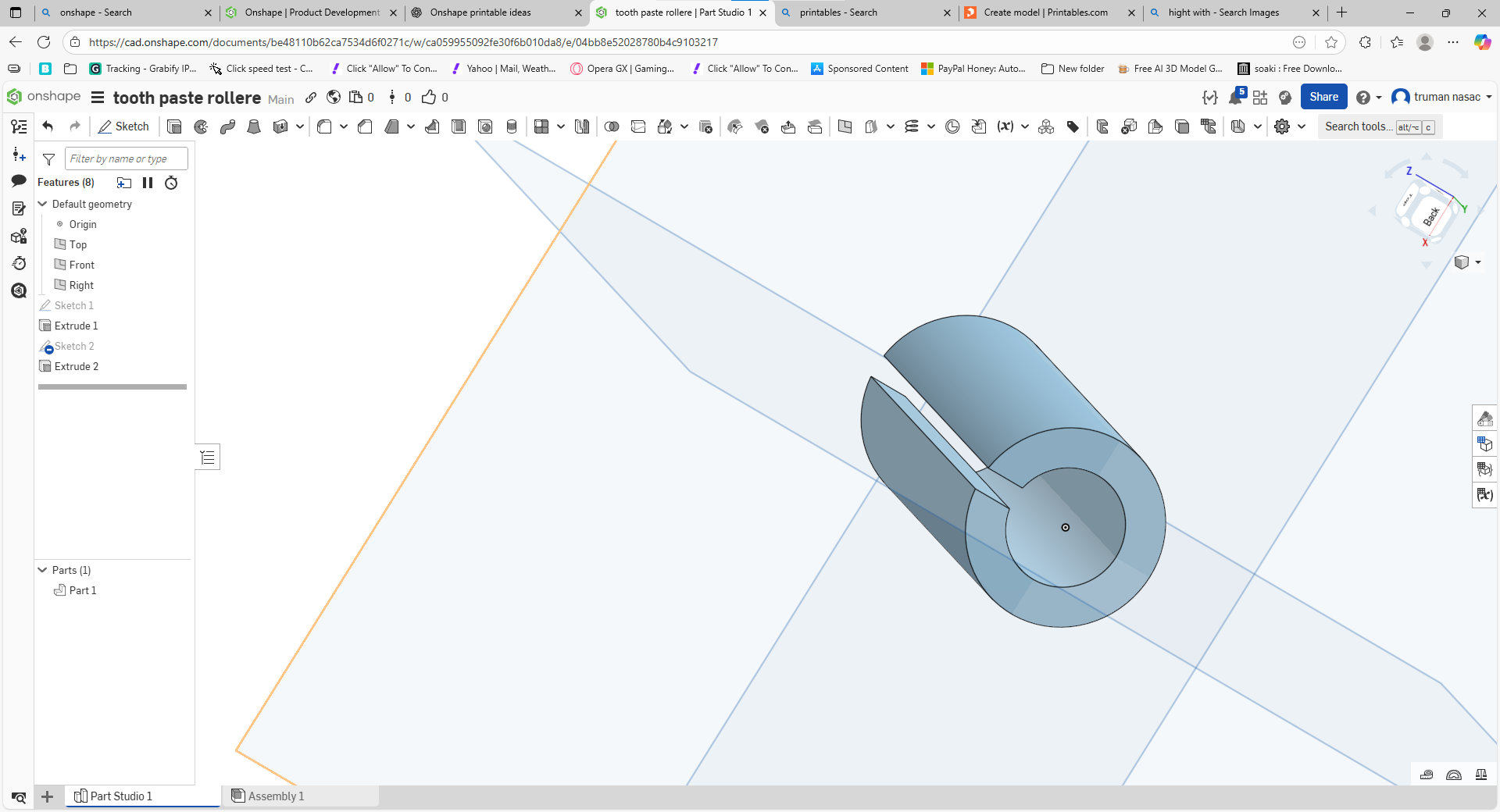Click the feature list rollback bar
This screenshot has height=812, width=1500.
[x=112, y=386]
